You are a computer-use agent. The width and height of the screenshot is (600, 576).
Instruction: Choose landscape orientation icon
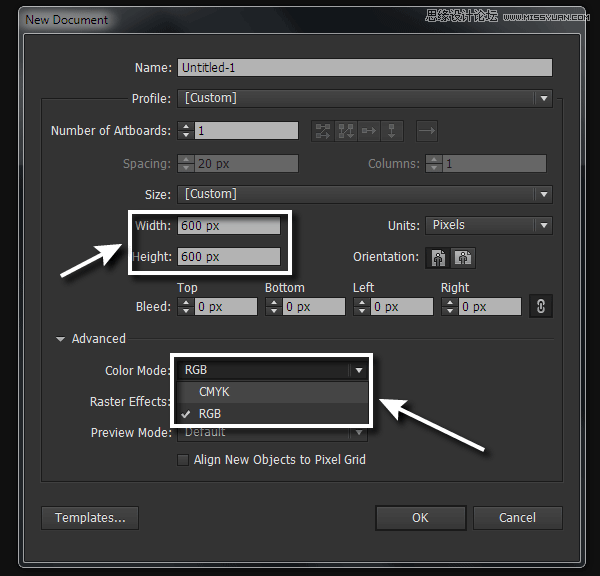click(462, 257)
